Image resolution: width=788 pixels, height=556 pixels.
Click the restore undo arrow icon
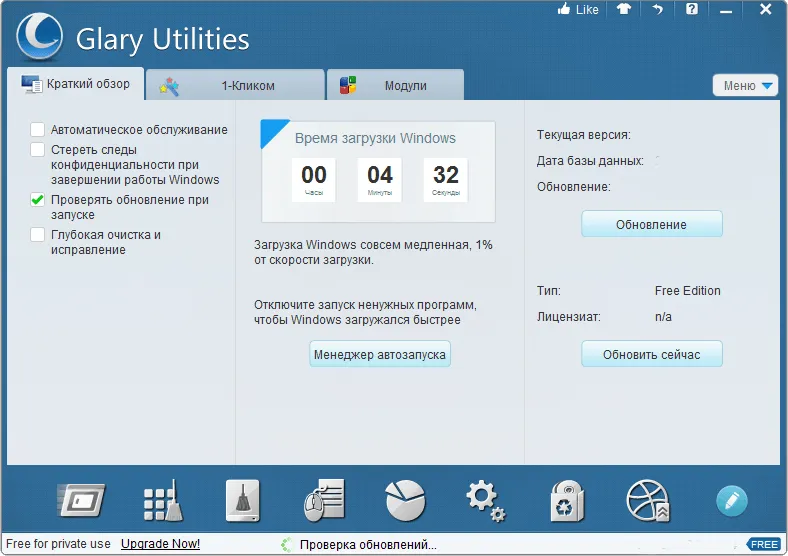coord(657,9)
